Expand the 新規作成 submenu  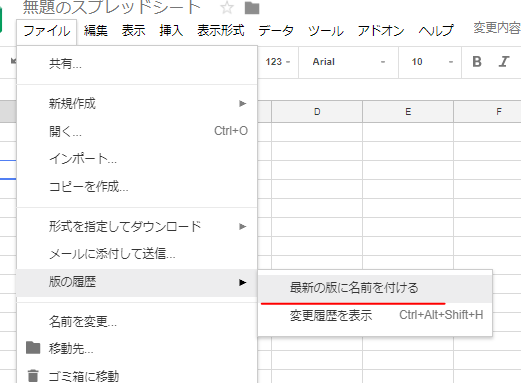(137, 104)
